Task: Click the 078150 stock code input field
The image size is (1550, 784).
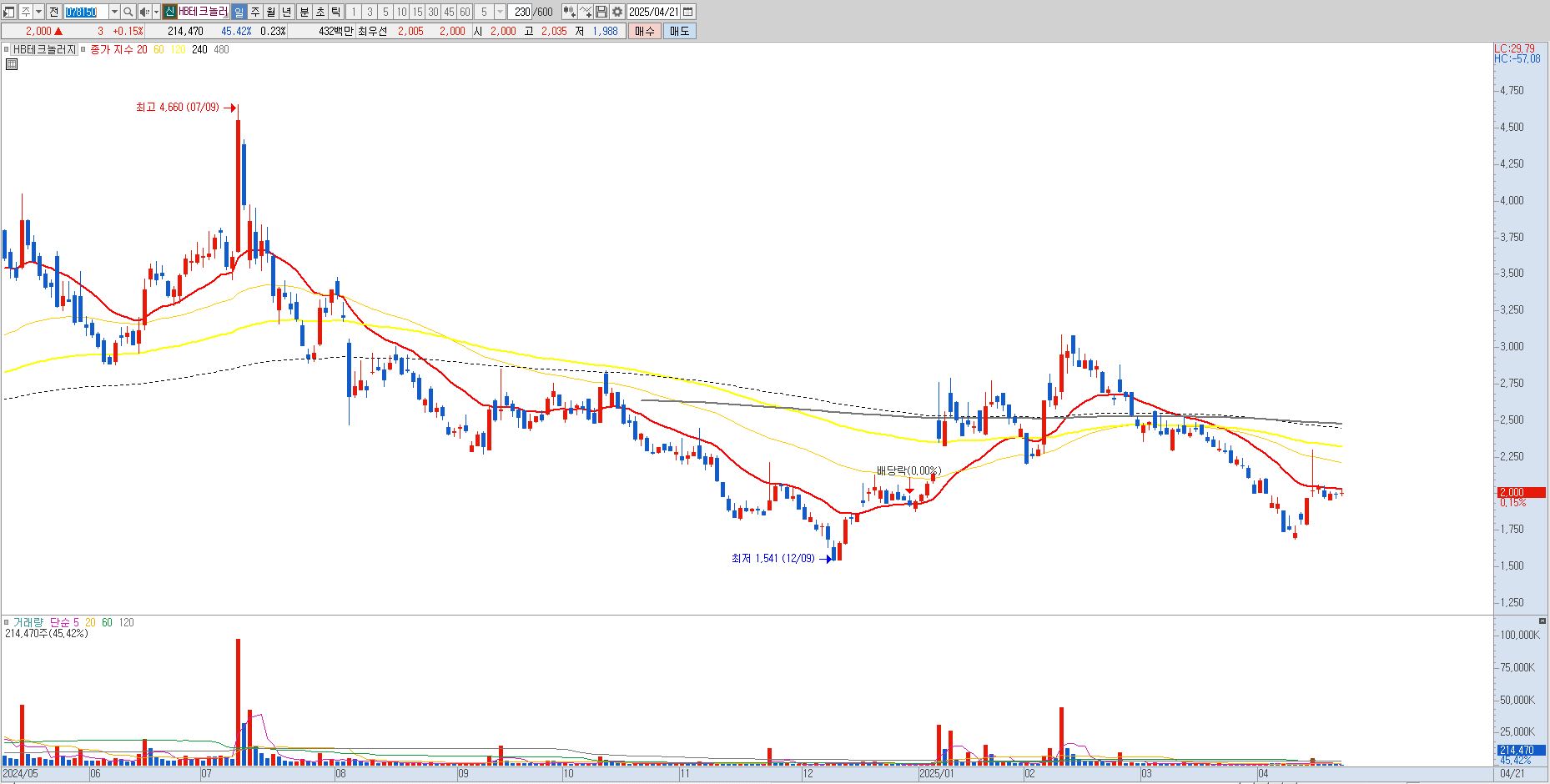Action: (x=86, y=12)
